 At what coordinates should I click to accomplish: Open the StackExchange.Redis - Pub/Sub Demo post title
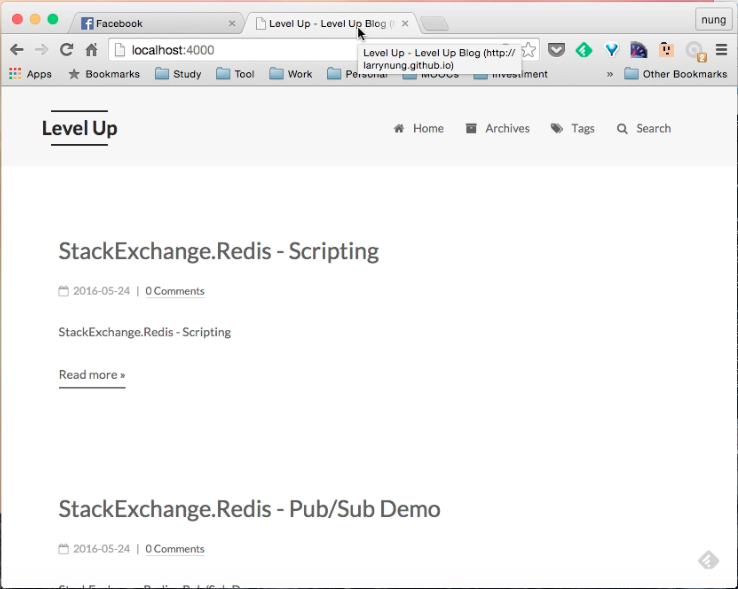tap(249, 509)
